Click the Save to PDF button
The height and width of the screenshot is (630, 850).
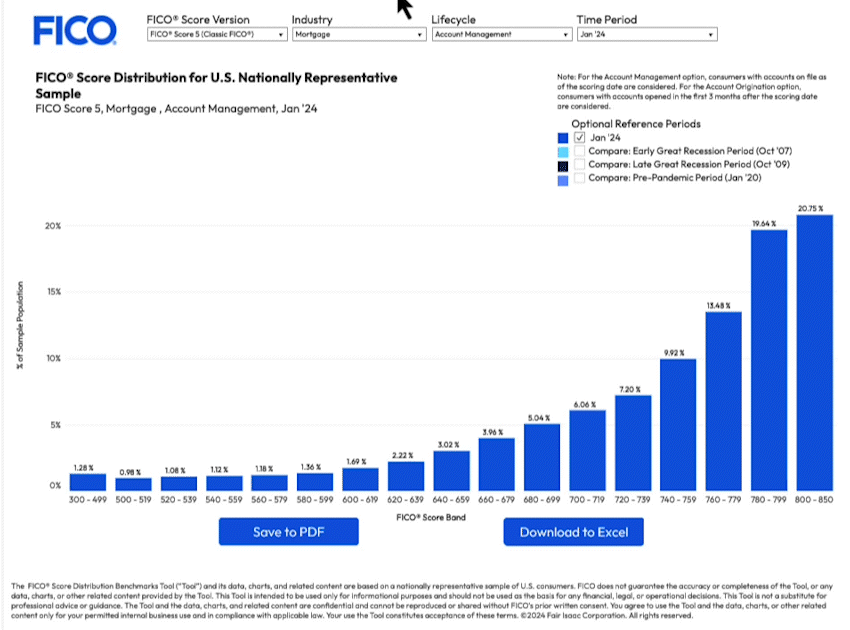coord(288,532)
